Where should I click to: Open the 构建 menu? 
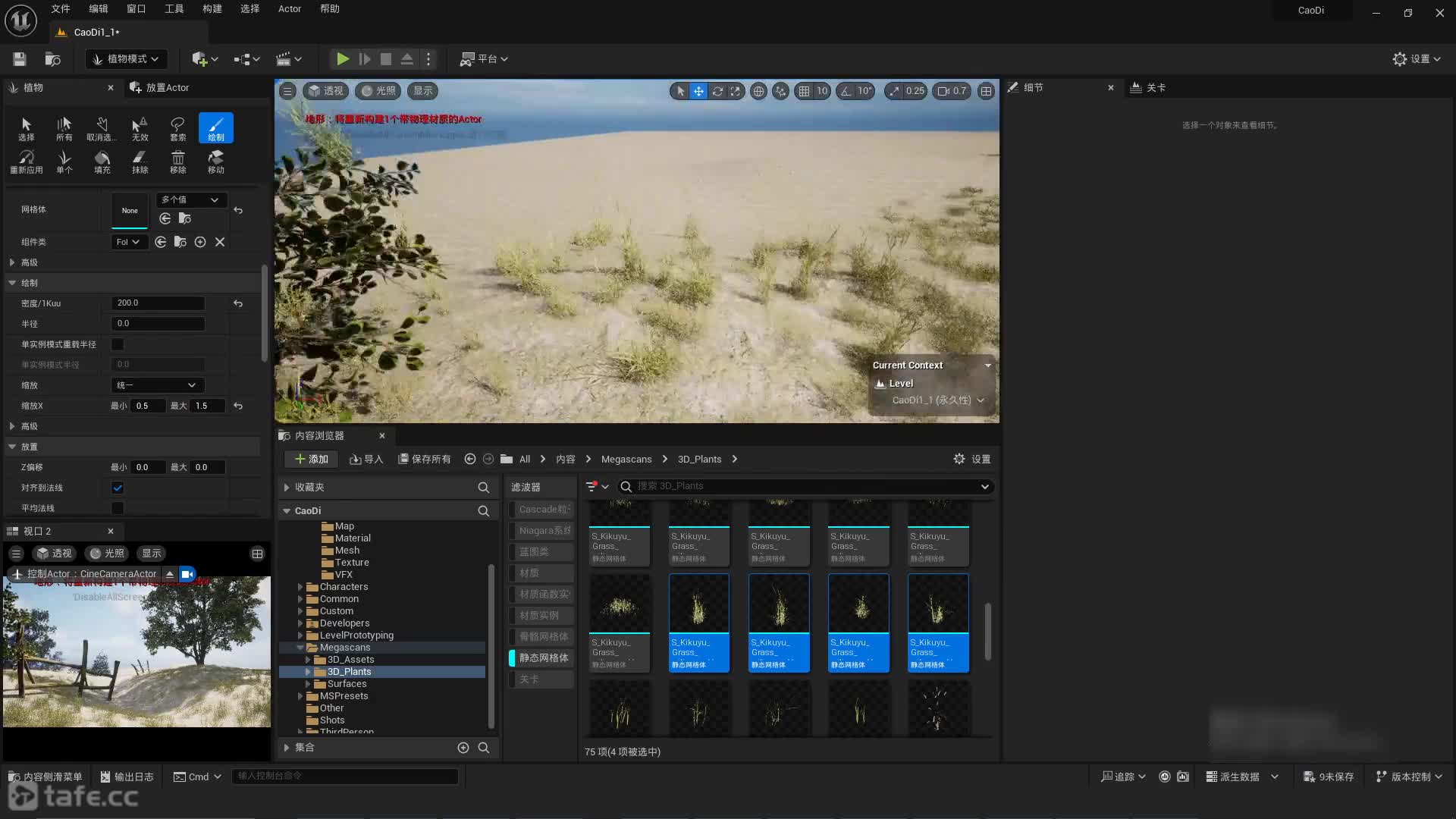(x=212, y=9)
